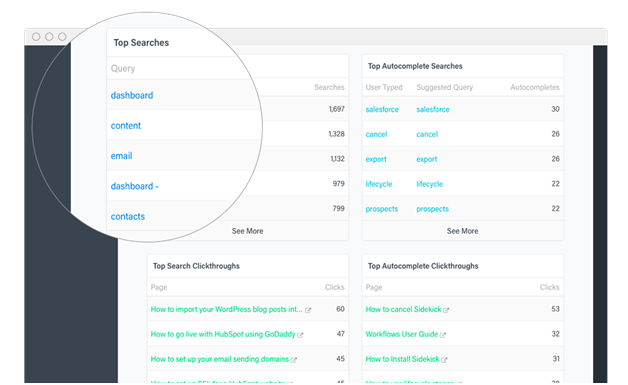This screenshot has width=628, height=385.
Task: Open 'salesforce' in Suggested Query column
Action: point(433,109)
